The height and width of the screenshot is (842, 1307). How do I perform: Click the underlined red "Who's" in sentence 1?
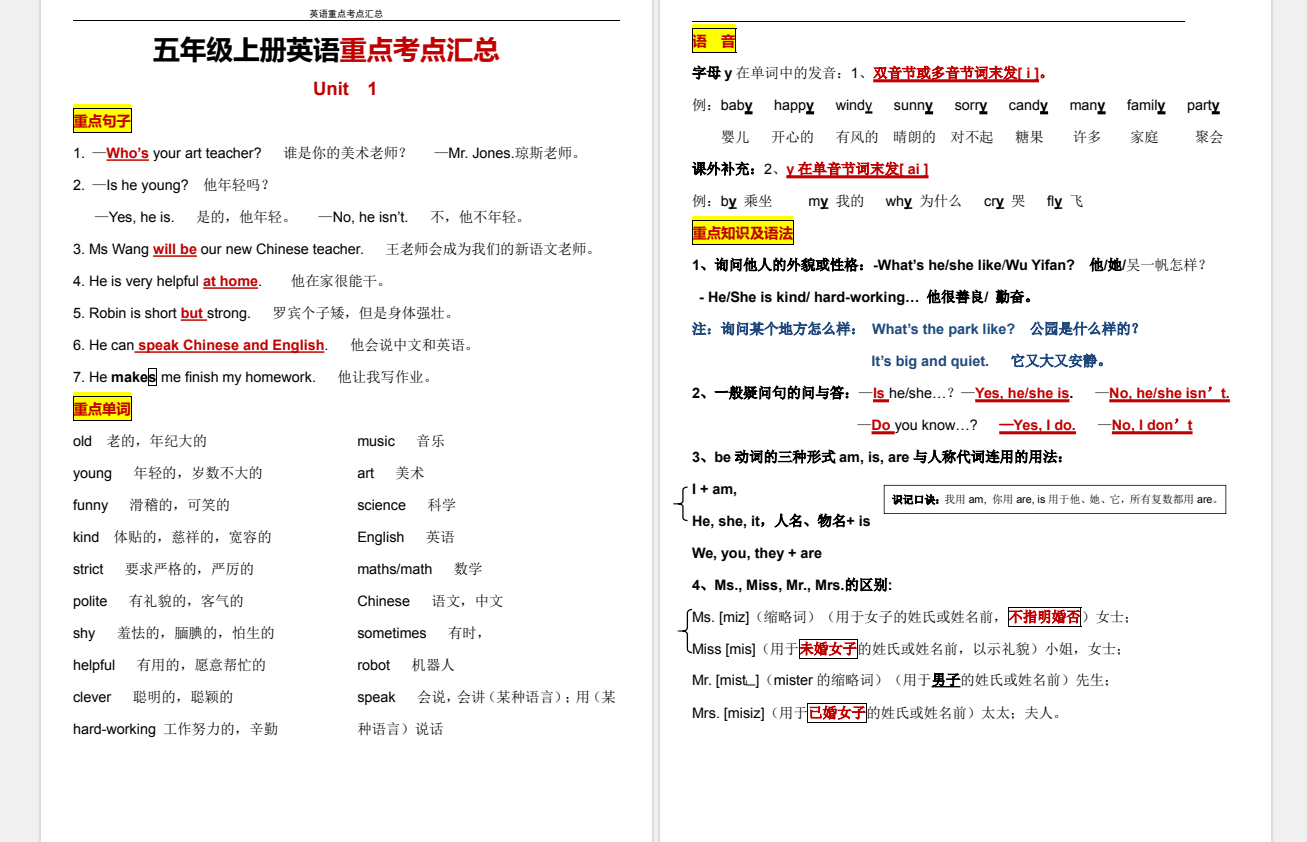[x=127, y=153]
